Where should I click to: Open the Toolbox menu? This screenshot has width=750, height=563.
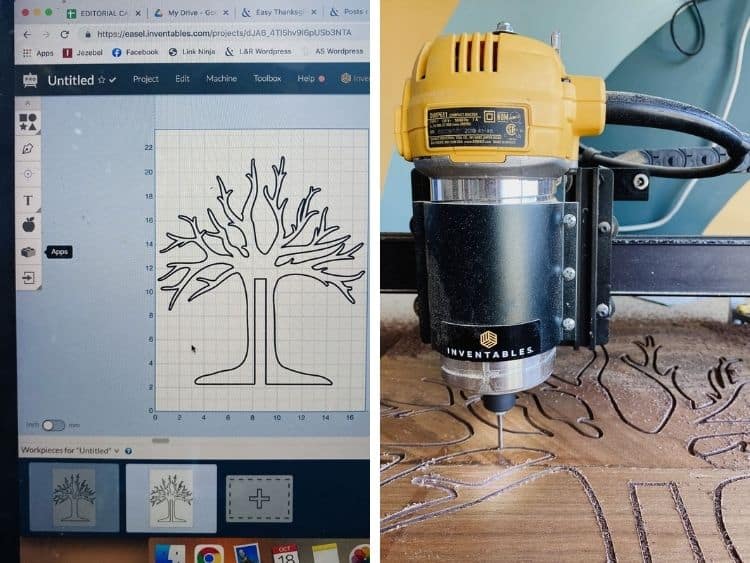(267, 78)
